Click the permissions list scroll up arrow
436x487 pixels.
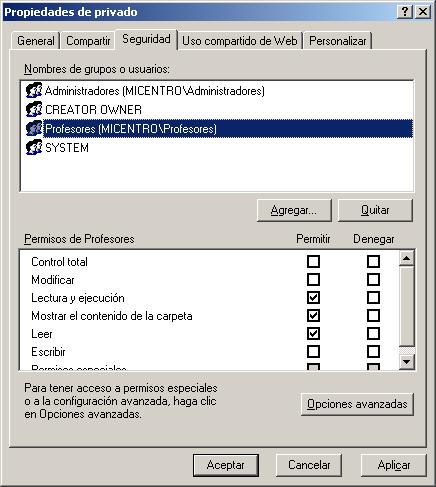pos(407,258)
